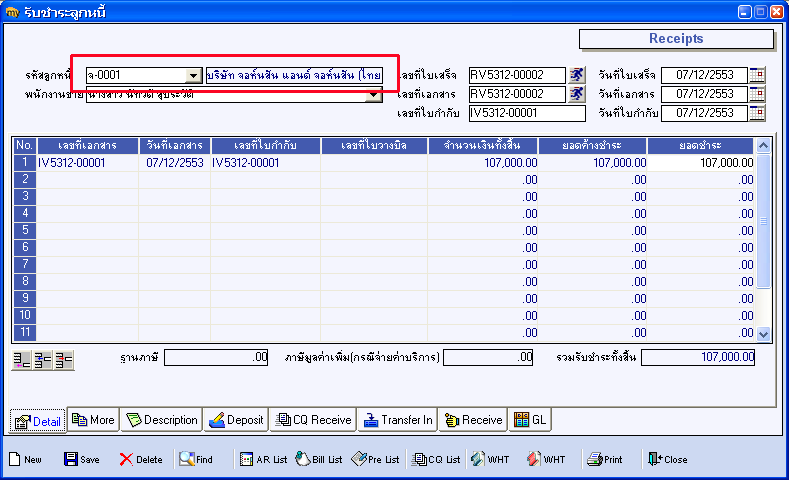Viewport: 789px width, 480px height.
Task: Switch to the CQ Receive tab
Action: 315,420
